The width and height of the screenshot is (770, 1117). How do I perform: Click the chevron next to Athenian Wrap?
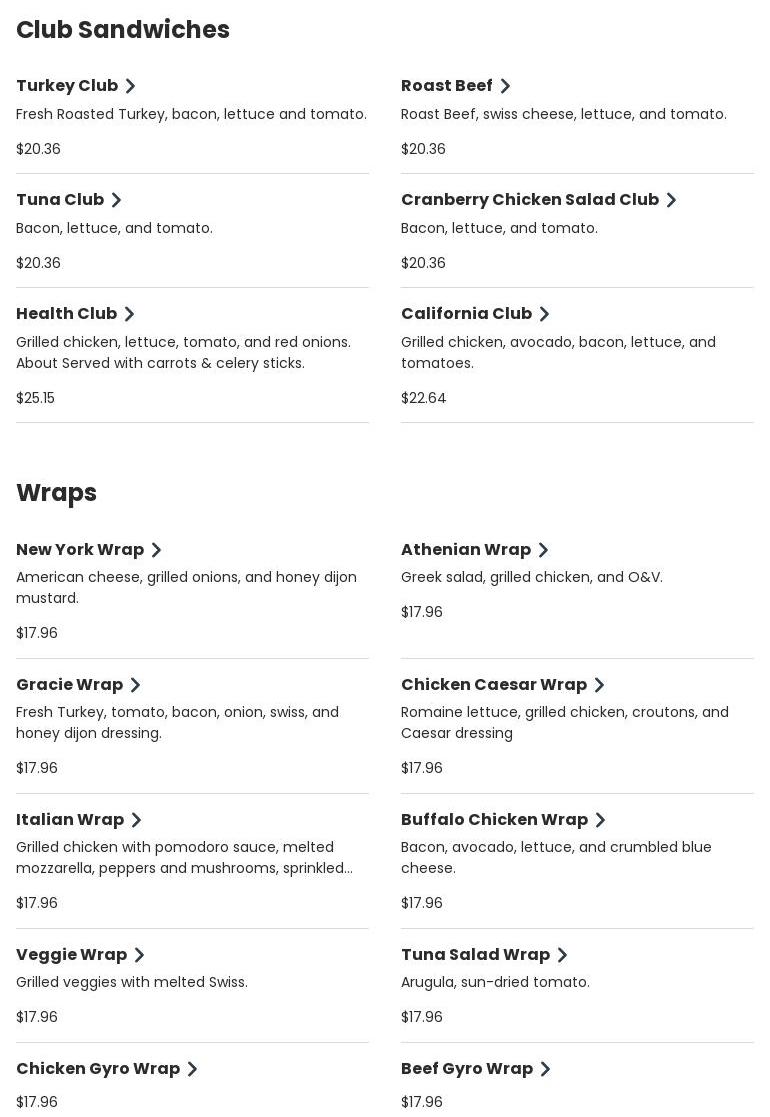click(x=543, y=551)
